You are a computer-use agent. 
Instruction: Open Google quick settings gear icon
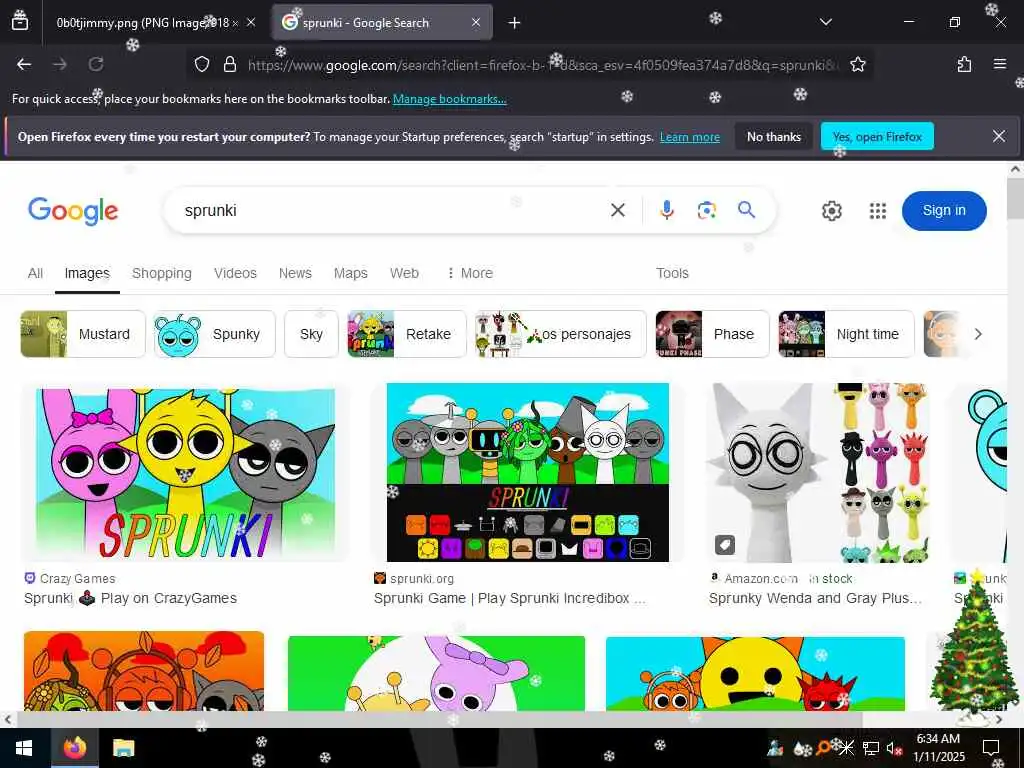point(831,211)
